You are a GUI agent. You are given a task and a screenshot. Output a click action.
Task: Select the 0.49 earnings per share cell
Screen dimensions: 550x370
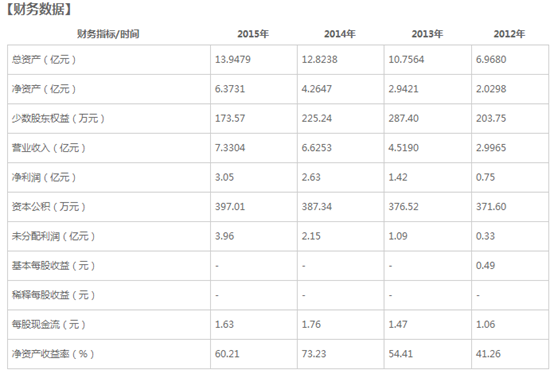485,265
